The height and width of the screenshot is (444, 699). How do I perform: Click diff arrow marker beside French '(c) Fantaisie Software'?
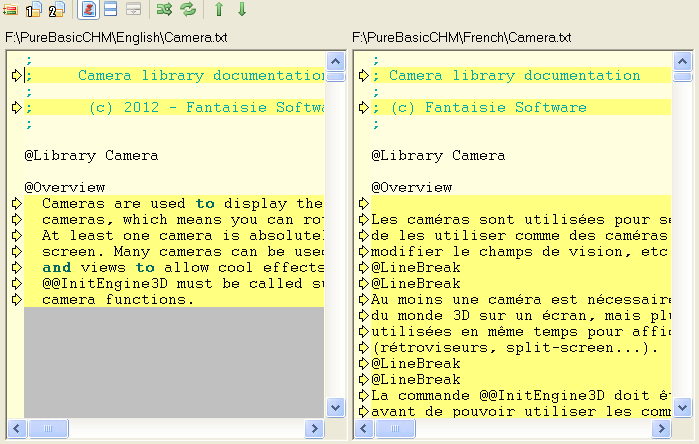pos(363,108)
